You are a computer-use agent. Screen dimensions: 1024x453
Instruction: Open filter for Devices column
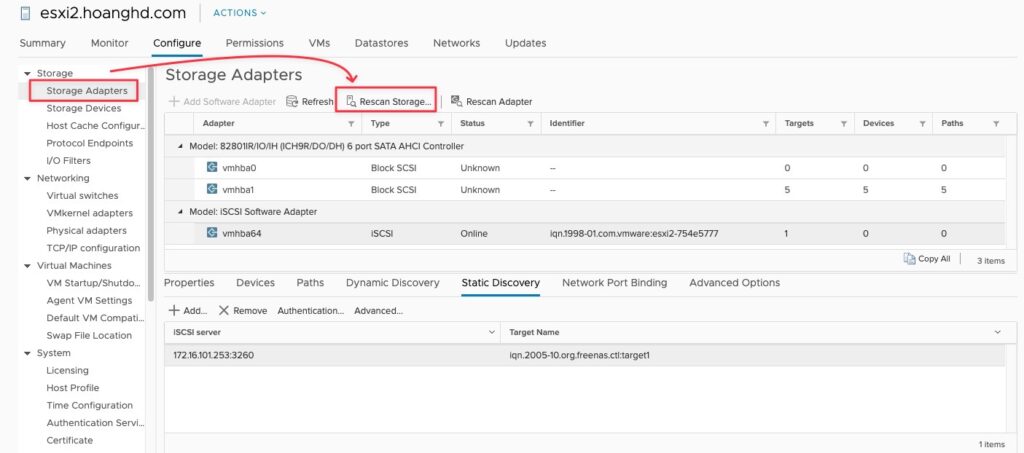coord(922,123)
